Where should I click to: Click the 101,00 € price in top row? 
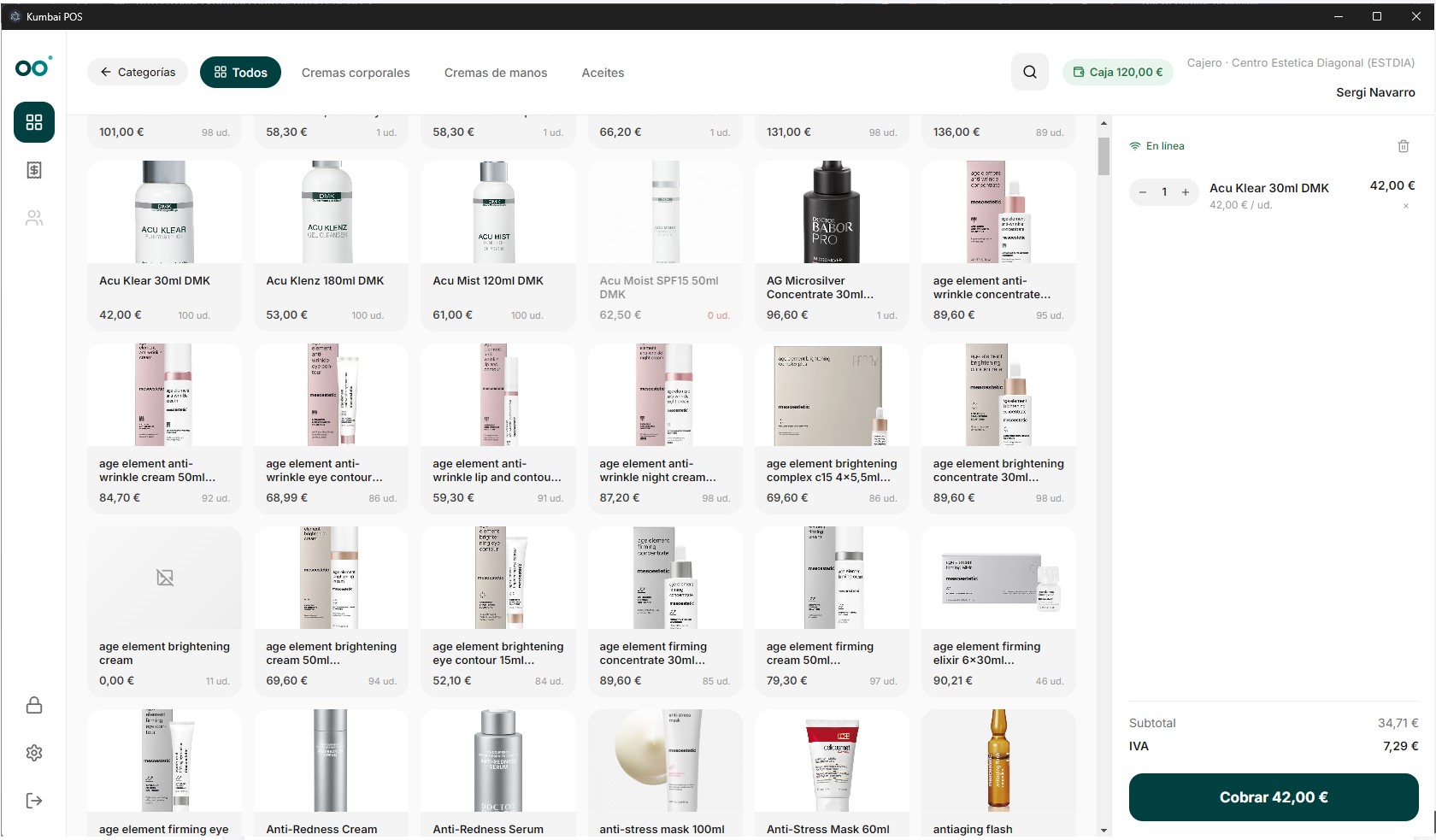[x=121, y=132]
